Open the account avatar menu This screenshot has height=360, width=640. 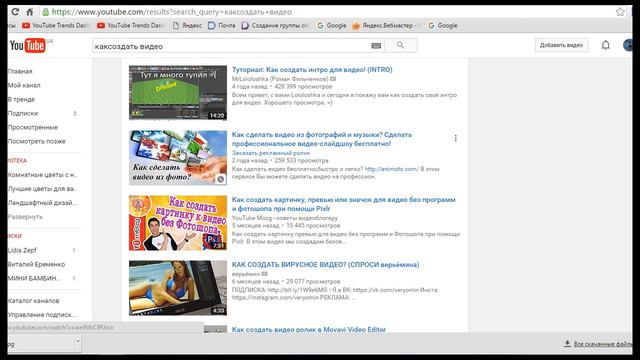coord(628,45)
